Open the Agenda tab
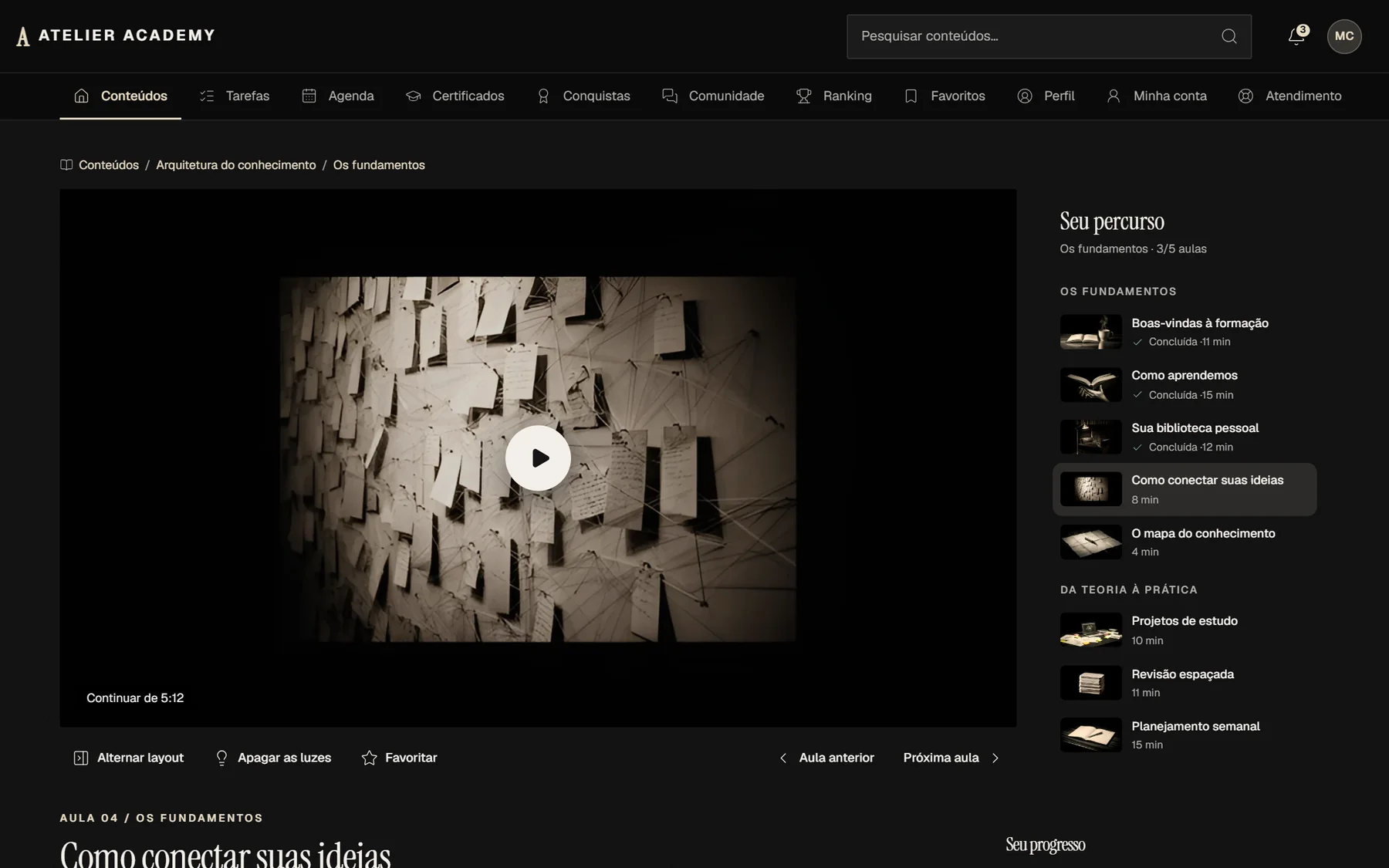 click(338, 96)
